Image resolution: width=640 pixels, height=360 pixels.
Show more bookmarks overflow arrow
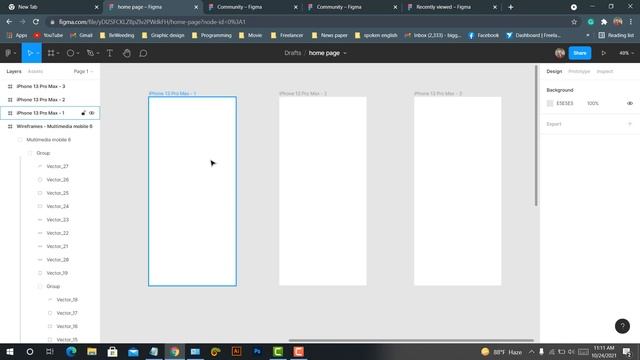point(587,36)
